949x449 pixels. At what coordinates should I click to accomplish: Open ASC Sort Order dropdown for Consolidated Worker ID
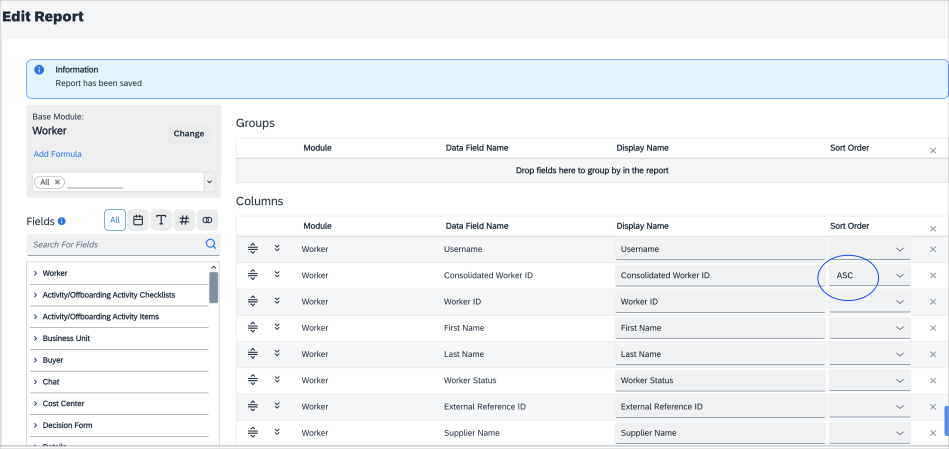[870, 275]
